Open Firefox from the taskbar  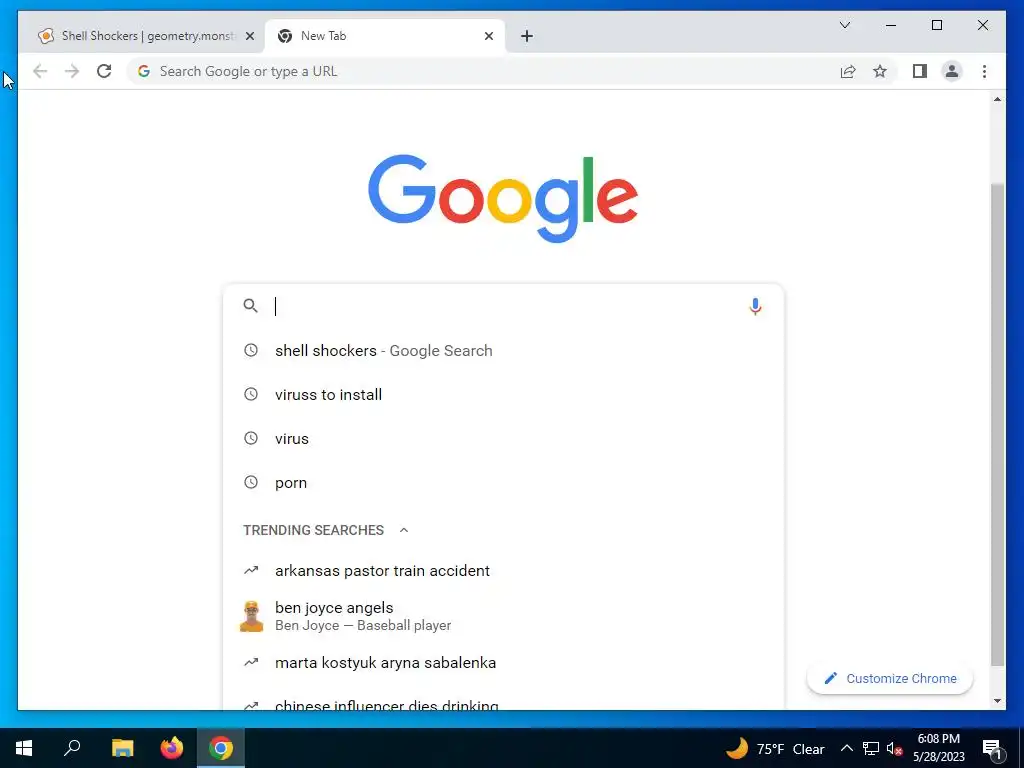172,748
